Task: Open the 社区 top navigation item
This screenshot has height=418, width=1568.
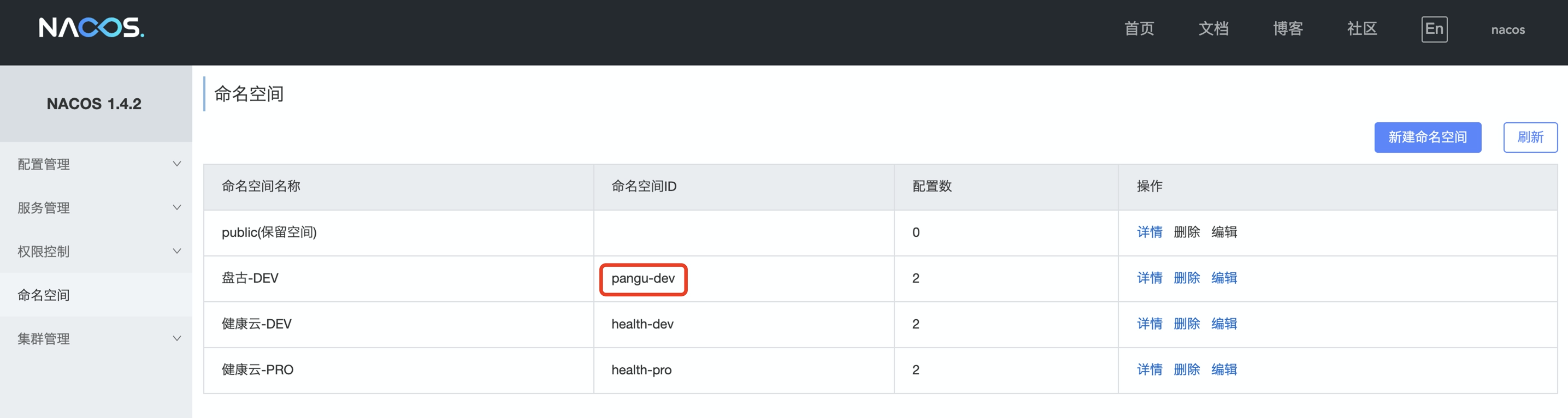Action: (1361, 29)
